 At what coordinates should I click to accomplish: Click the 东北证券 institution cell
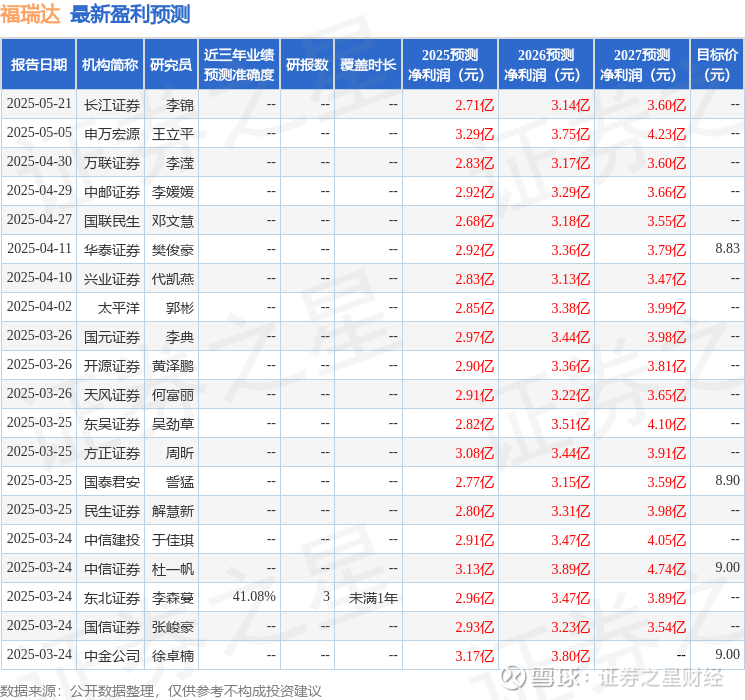[x=112, y=598]
